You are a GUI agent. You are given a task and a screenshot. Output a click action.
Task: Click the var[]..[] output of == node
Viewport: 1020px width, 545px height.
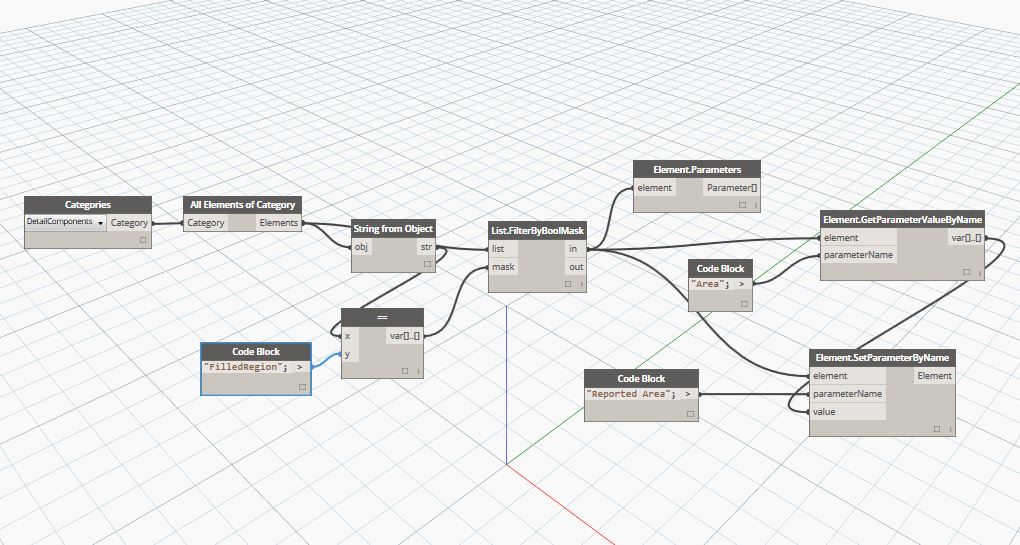tap(405, 336)
